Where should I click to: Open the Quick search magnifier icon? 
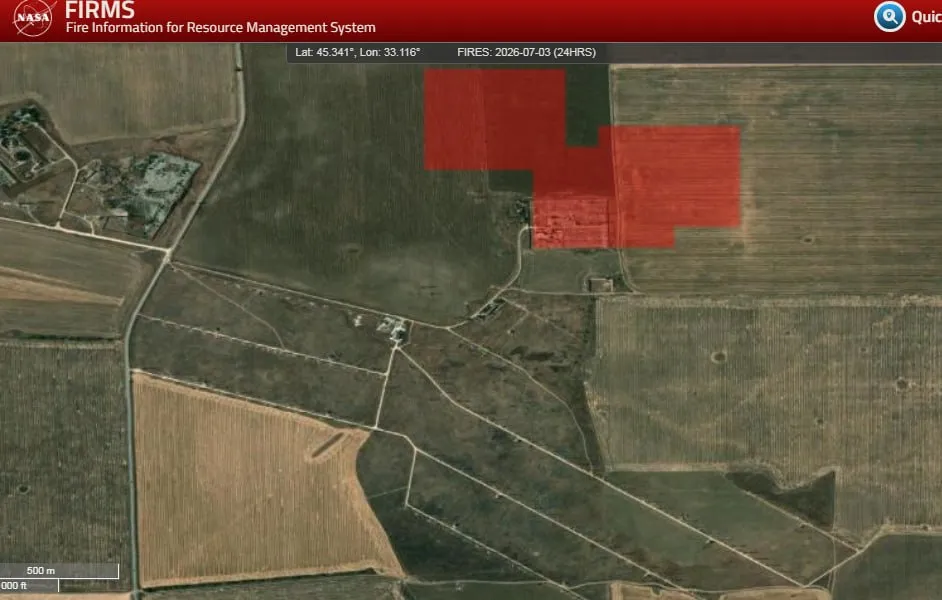890,16
